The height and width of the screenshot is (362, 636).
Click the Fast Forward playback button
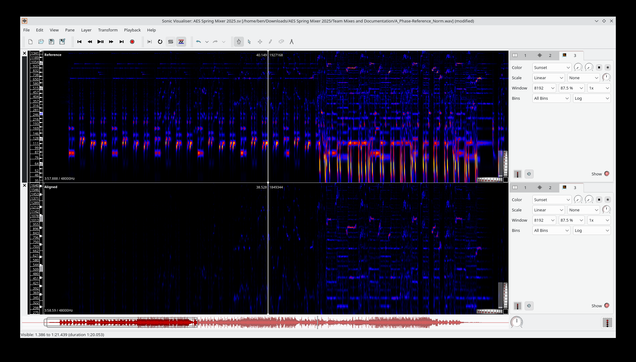tap(111, 42)
